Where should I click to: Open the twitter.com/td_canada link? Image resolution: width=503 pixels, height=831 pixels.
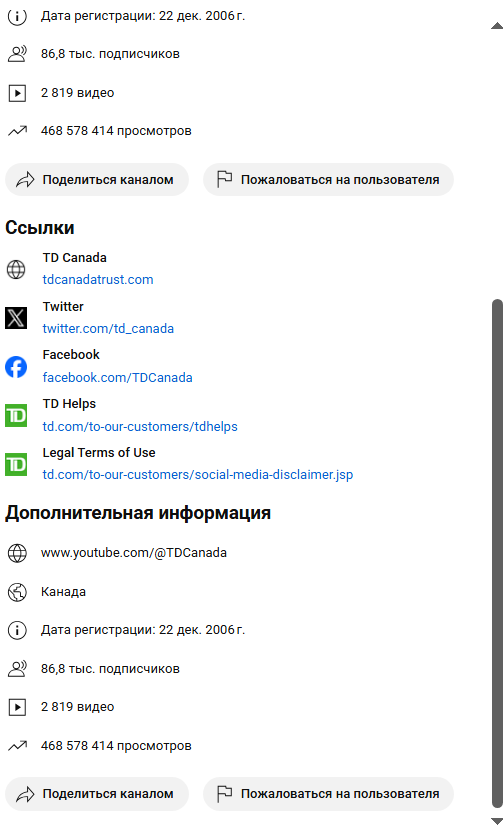click(108, 329)
